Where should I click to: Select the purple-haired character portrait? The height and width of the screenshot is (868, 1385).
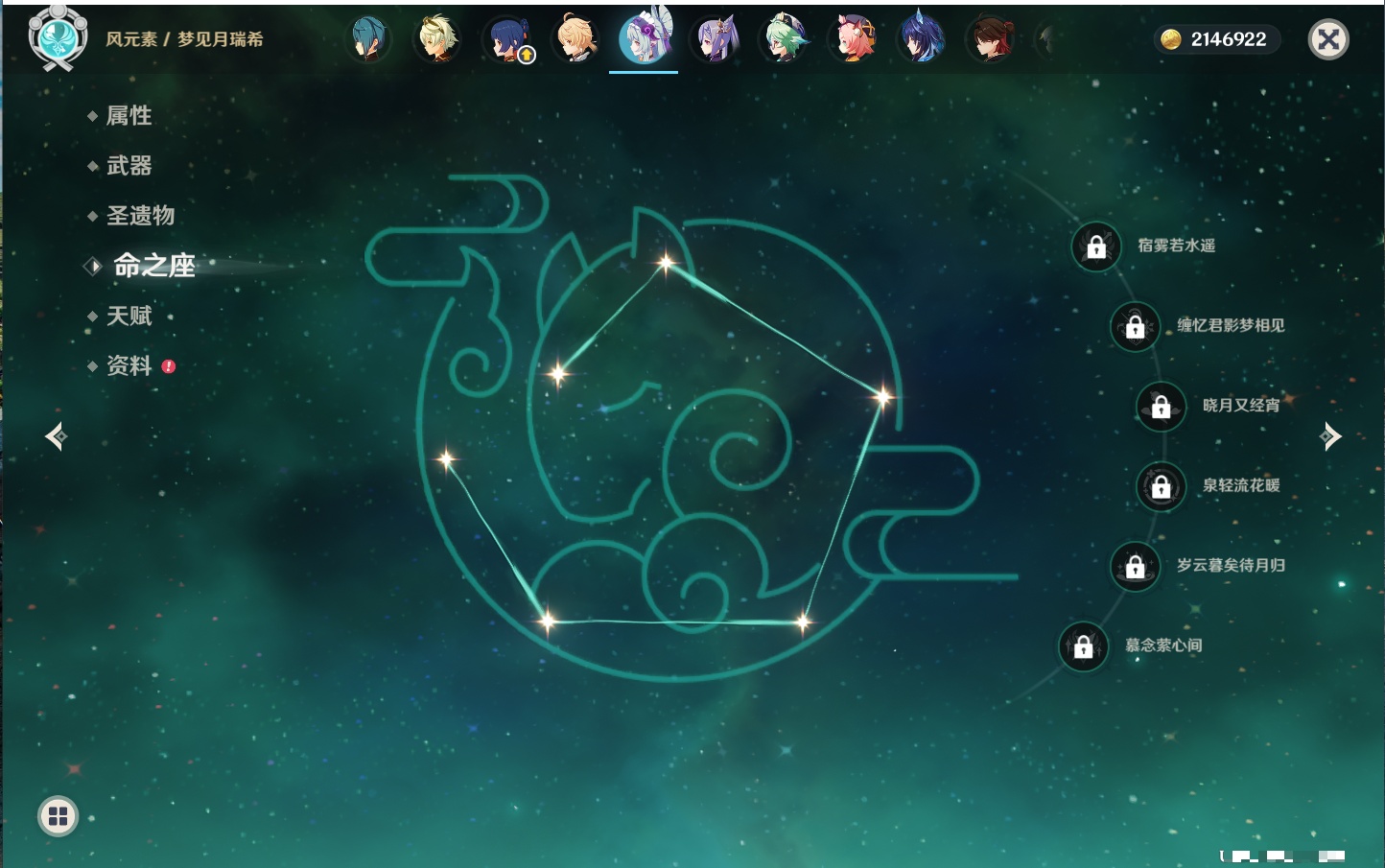(716, 39)
